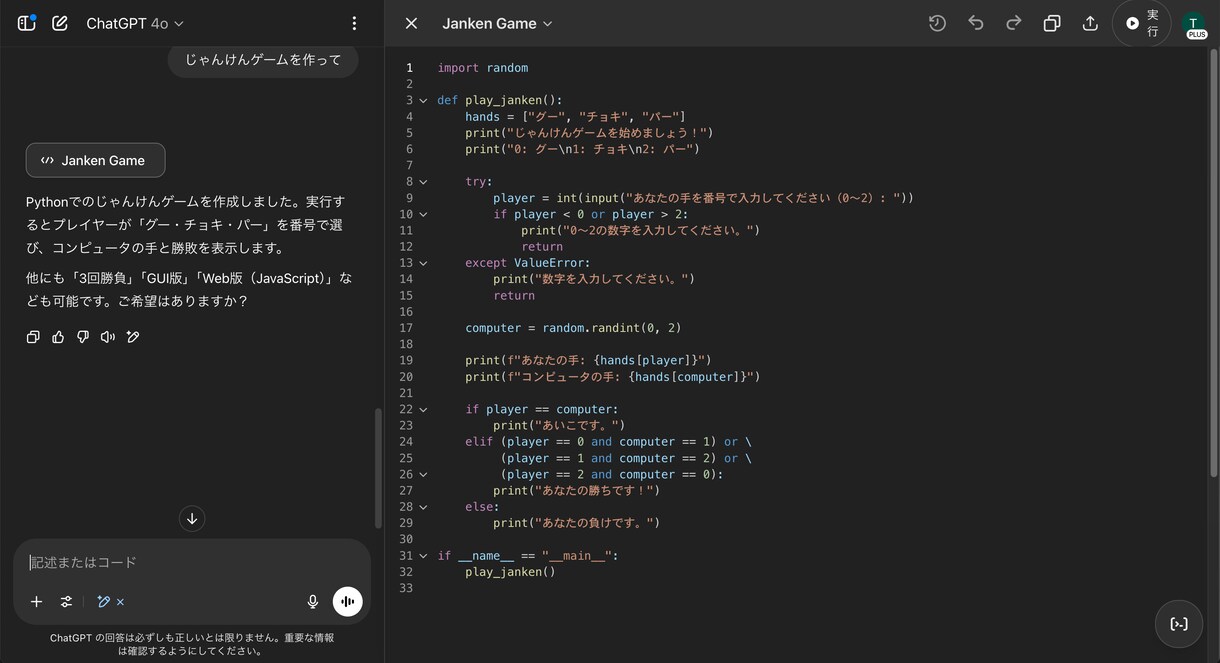Screen dimensions: 1220x663
Task: Run the code with 実行 button
Action: (1142, 23)
